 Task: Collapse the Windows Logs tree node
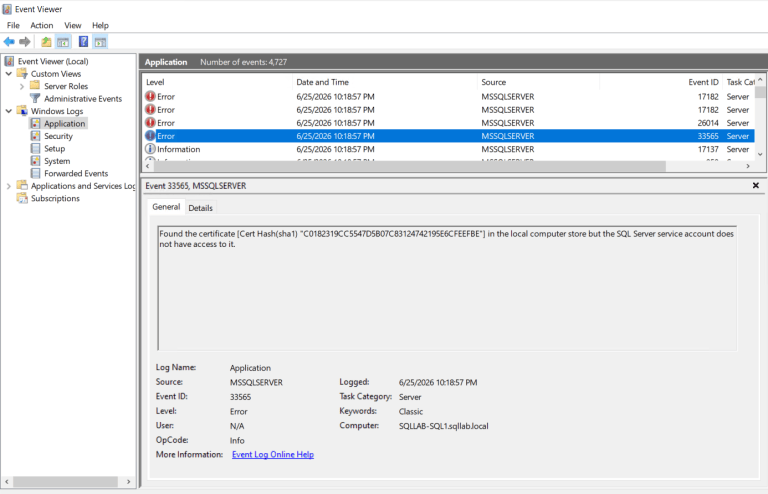point(9,111)
